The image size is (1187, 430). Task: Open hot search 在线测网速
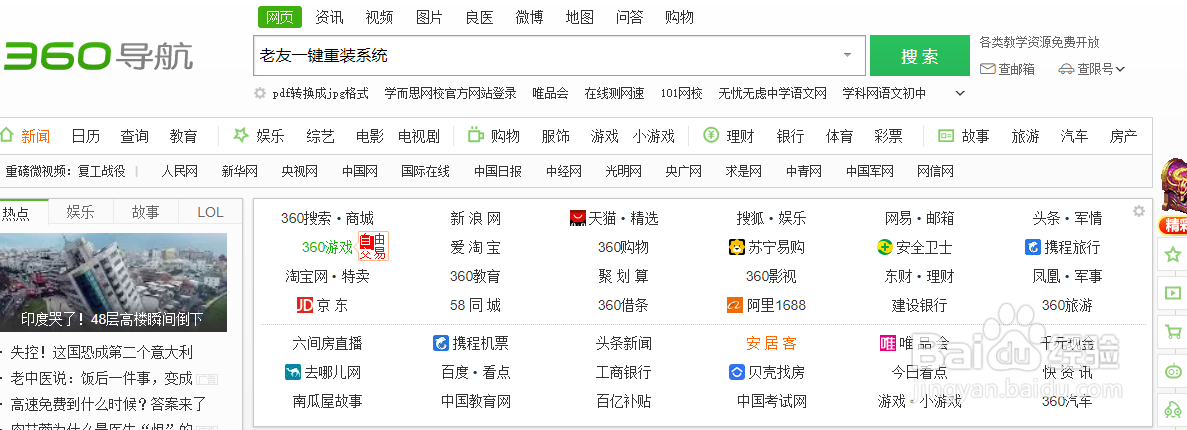(614, 93)
